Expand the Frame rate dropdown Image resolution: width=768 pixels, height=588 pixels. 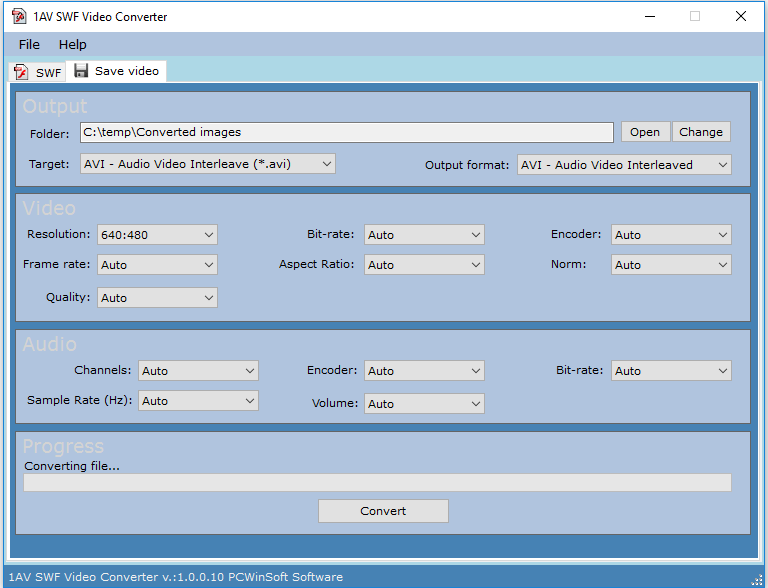pyautogui.click(x=157, y=265)
